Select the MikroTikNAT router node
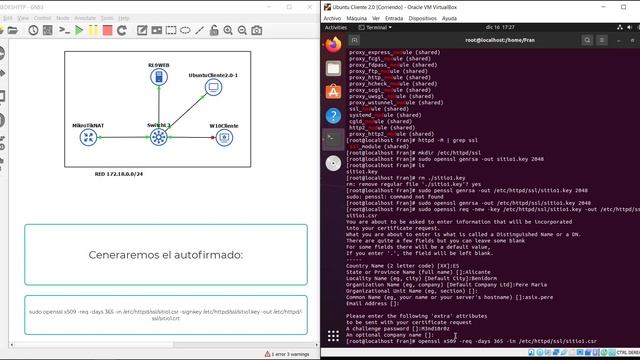 tap(88, 138)
